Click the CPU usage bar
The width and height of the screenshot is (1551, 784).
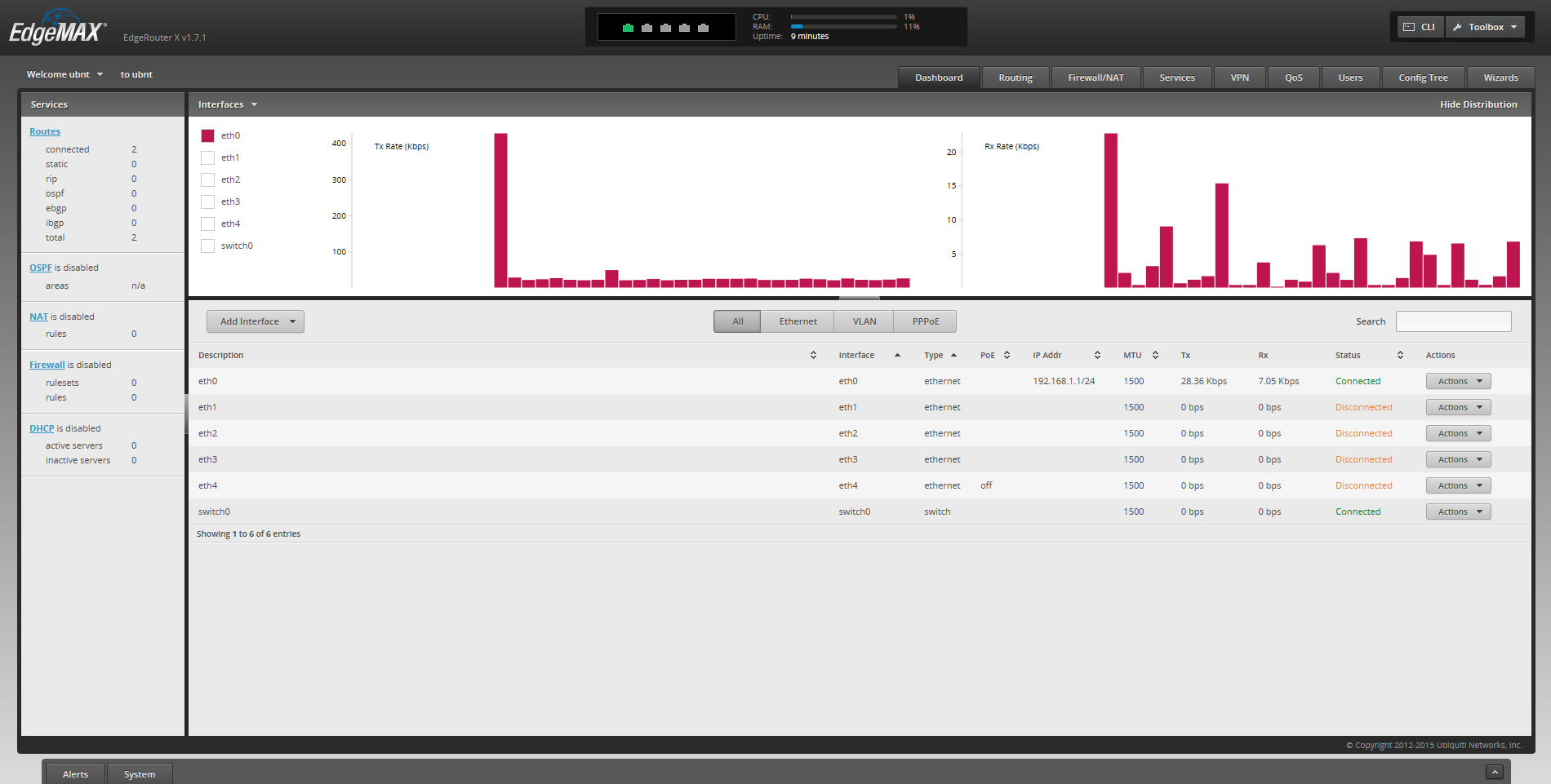click(843, 16)
